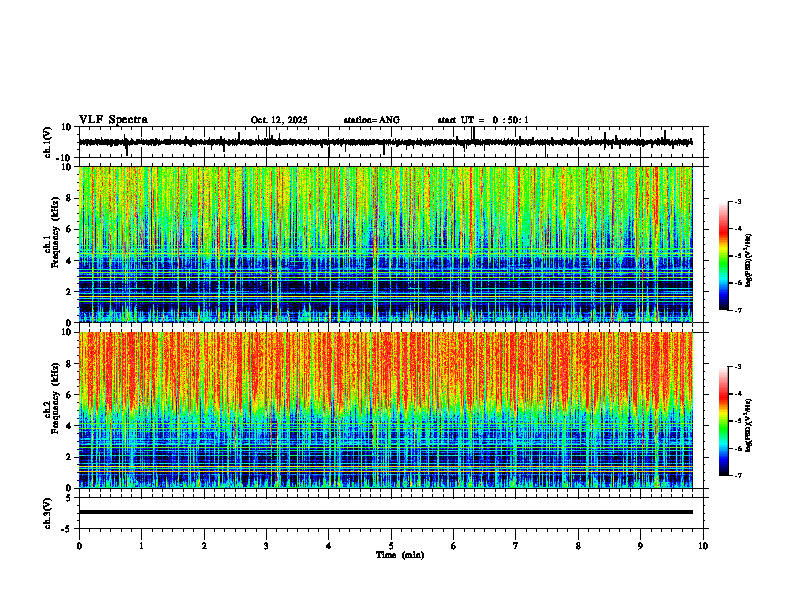This screenshot has height=612, width=792.
Task: Click the "4" kHz tick of ch.2 spectrogram
Action: (69, 426)
